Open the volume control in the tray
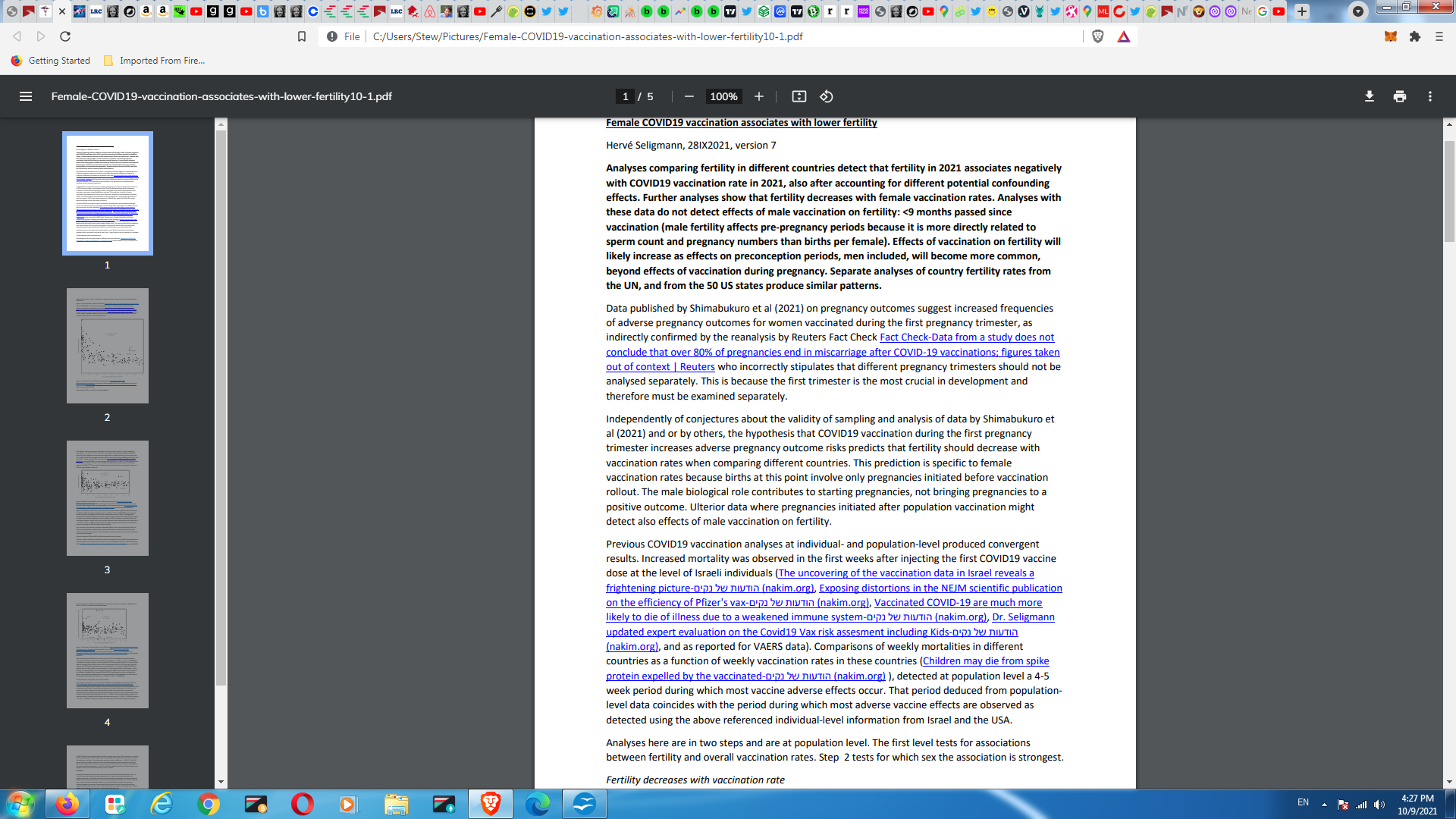 pos(1379,805)
